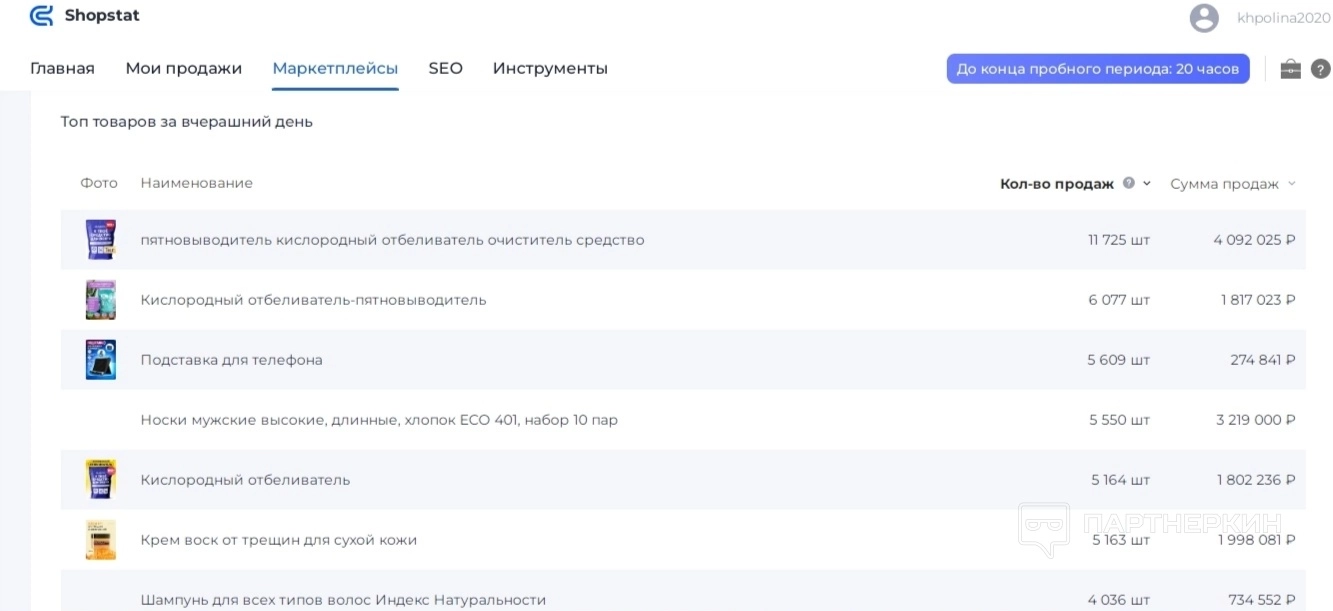Open thumbnail of пятновыводитель кислородный product
Screen dimensions: 1333x611
point(101,240)
